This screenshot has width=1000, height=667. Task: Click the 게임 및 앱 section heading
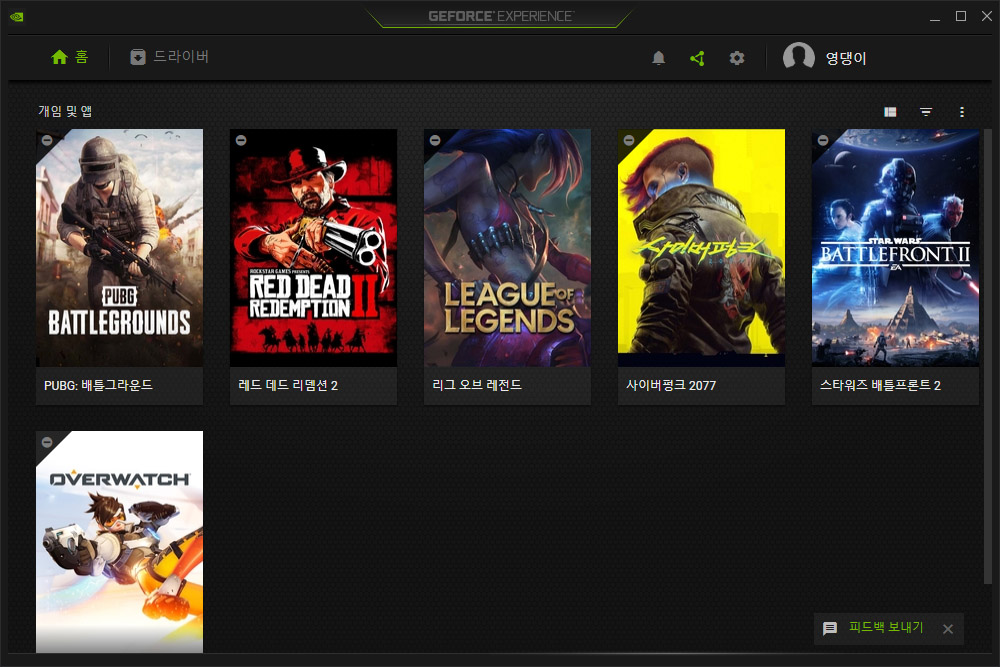click(x=65, y=111)
